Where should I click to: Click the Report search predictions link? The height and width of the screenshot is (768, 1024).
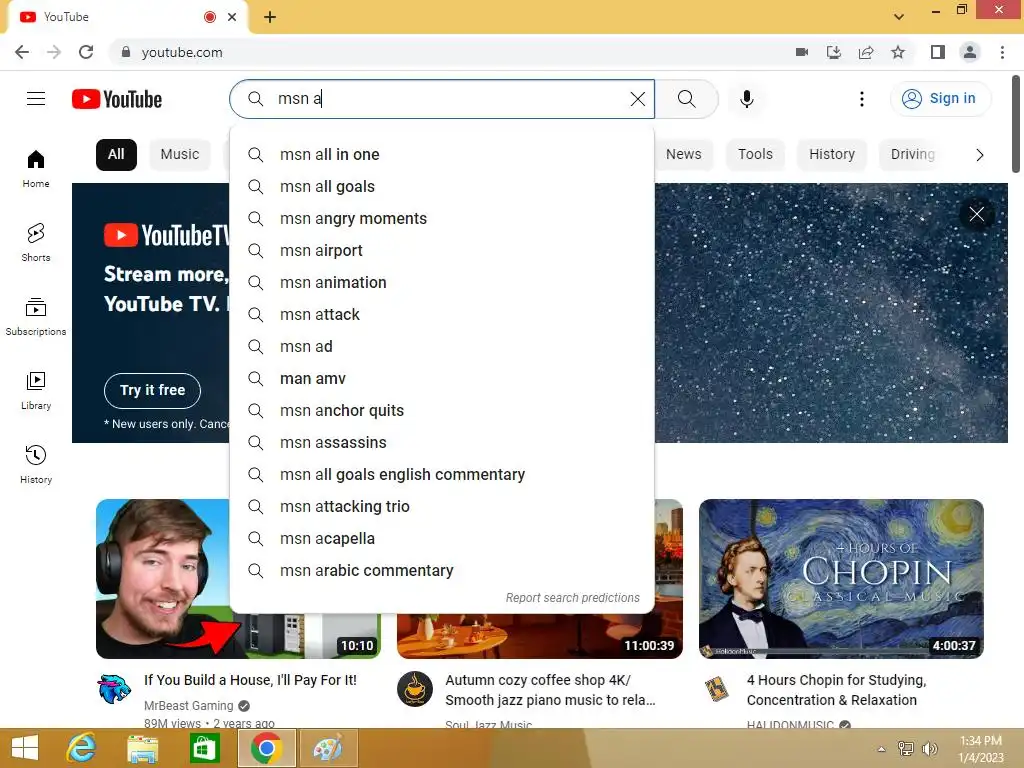[x=572, y=598]
